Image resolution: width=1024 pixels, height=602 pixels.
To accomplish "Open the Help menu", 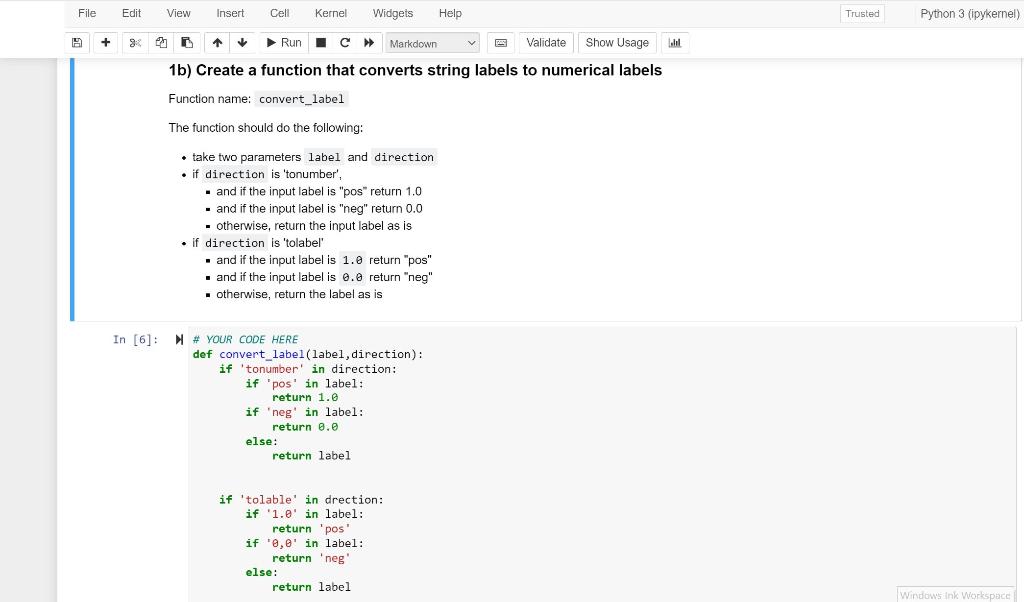I will pyautogui.click(x=450, y=13).
